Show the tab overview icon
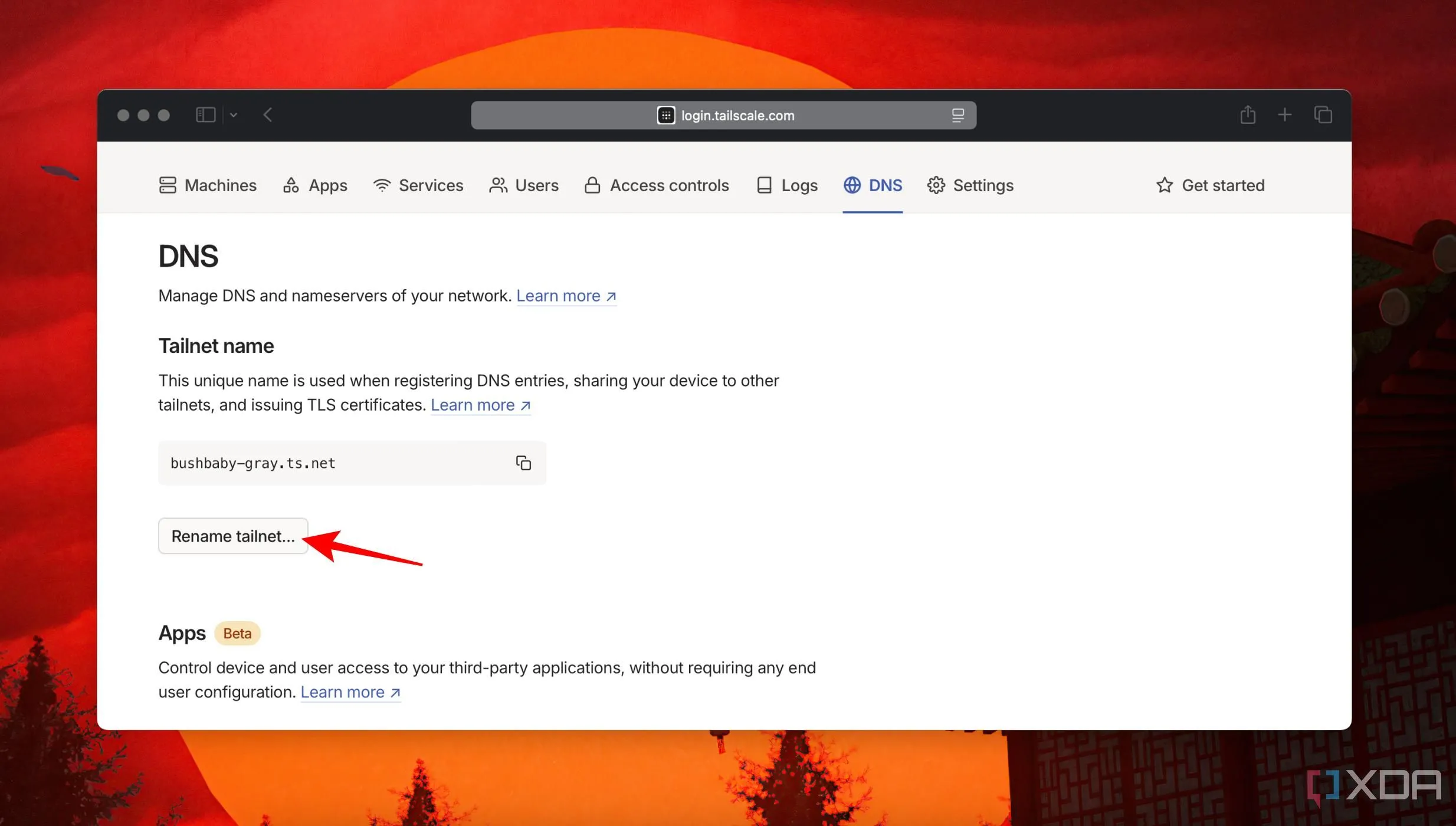This screenshot has height=826, width=1456. (1323, 115)
